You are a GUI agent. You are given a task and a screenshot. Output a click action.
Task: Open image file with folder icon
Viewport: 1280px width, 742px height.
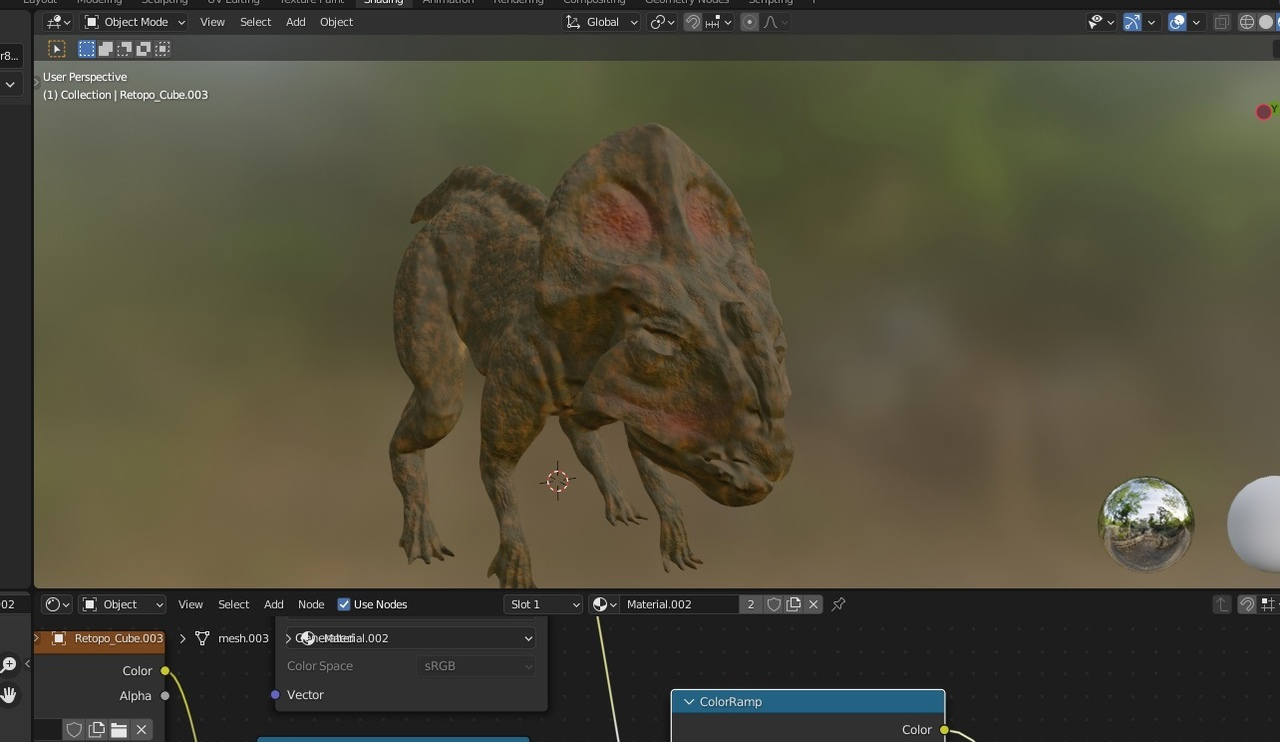pos(119,730)
